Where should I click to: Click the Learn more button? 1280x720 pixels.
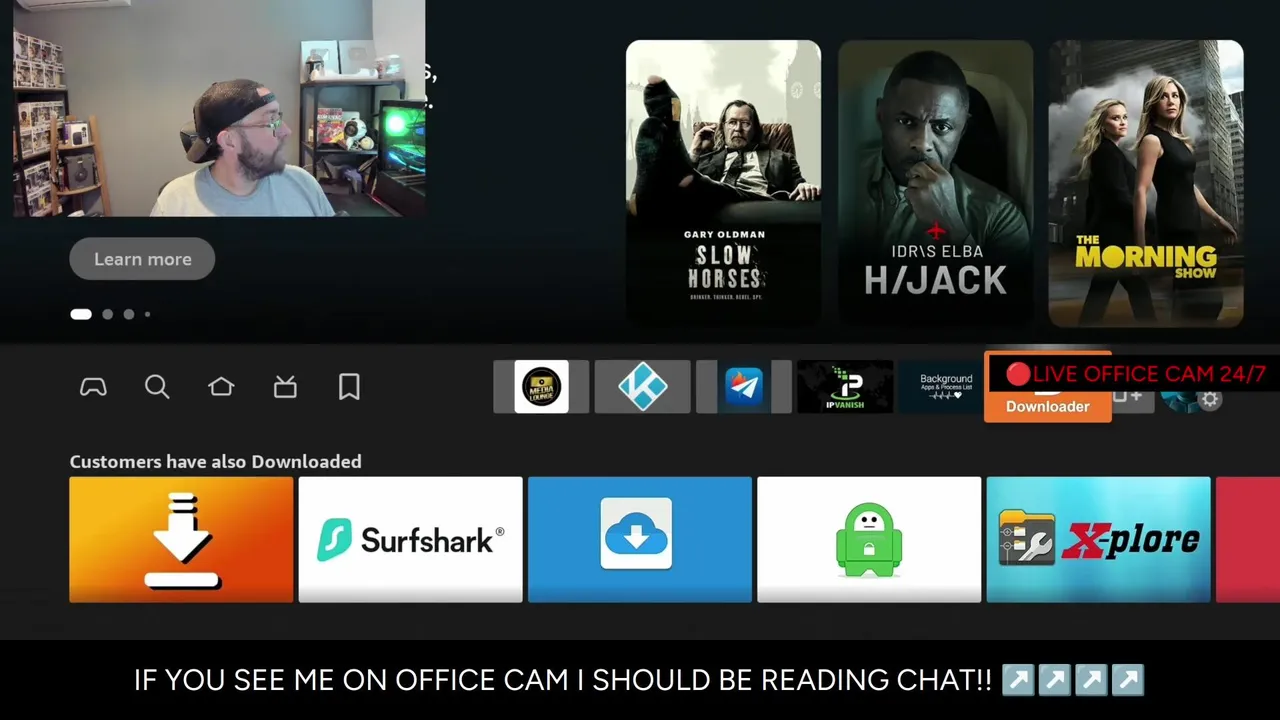point(142,259)
